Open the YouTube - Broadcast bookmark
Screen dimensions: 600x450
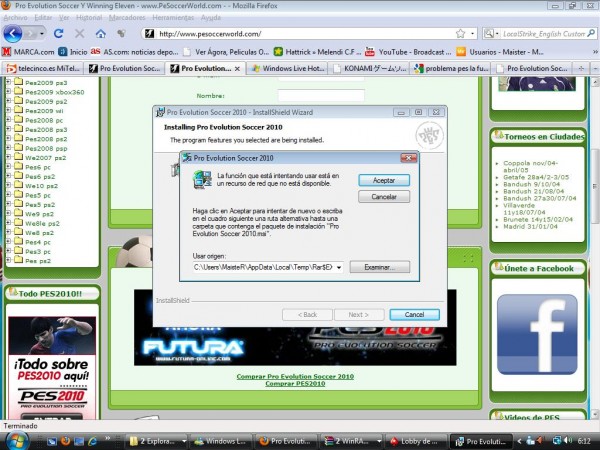tap(408, 52)
